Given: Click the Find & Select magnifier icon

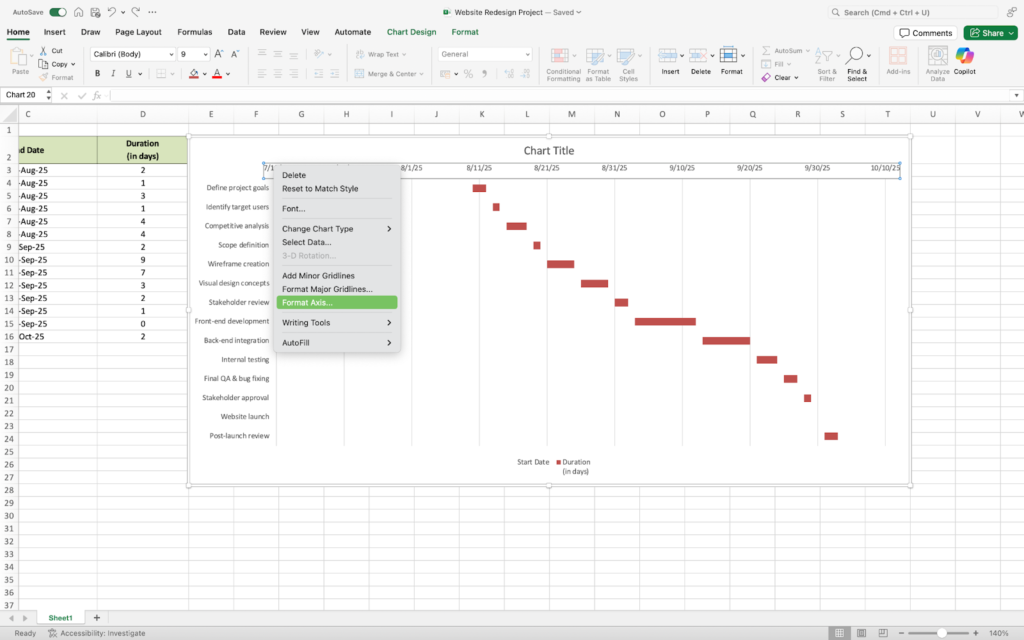Looking at the screenshot, I should coord(857,56).
